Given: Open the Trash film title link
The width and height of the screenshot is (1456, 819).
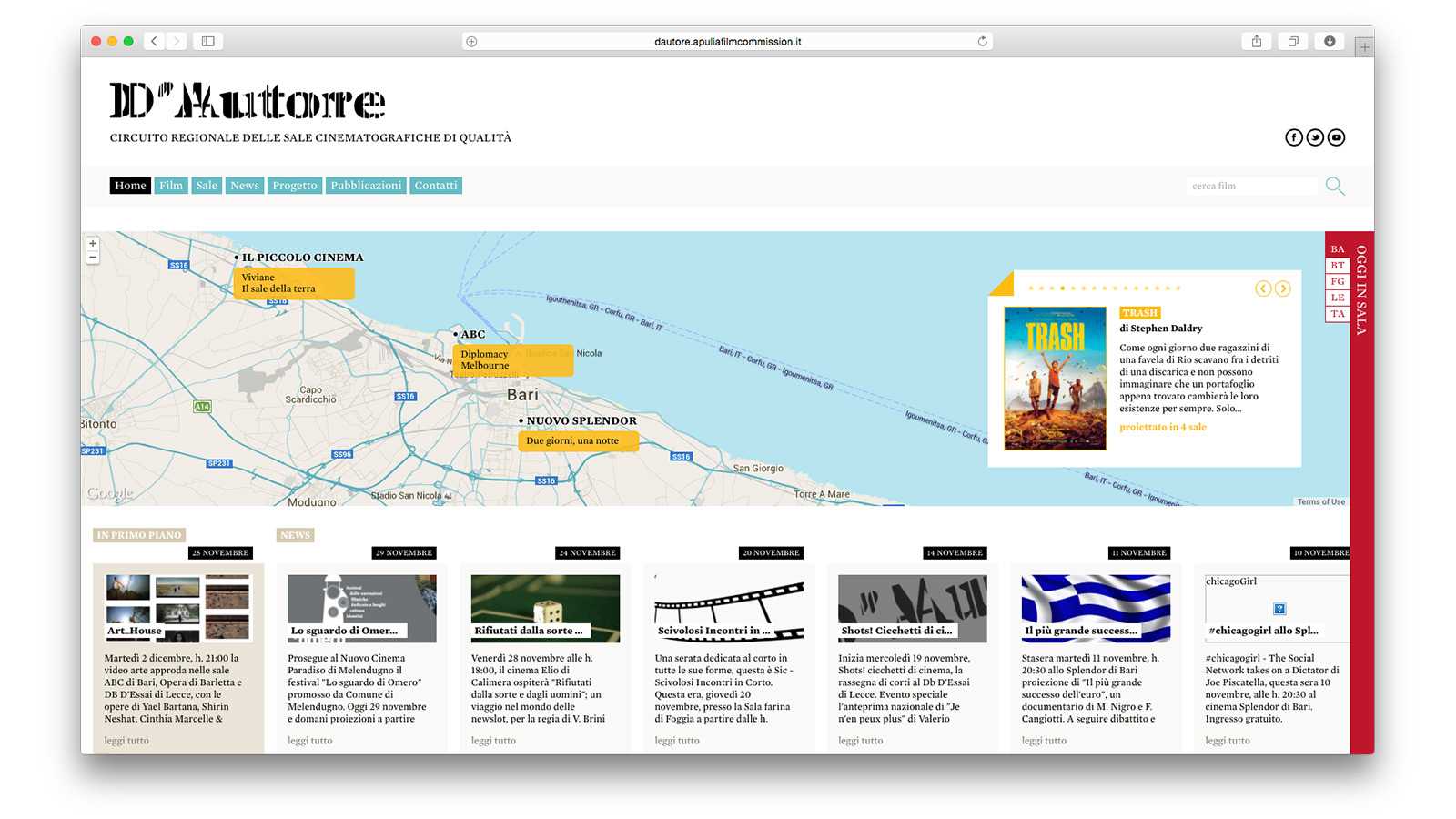Looking at the screenshot, I should click(1140, 313).
